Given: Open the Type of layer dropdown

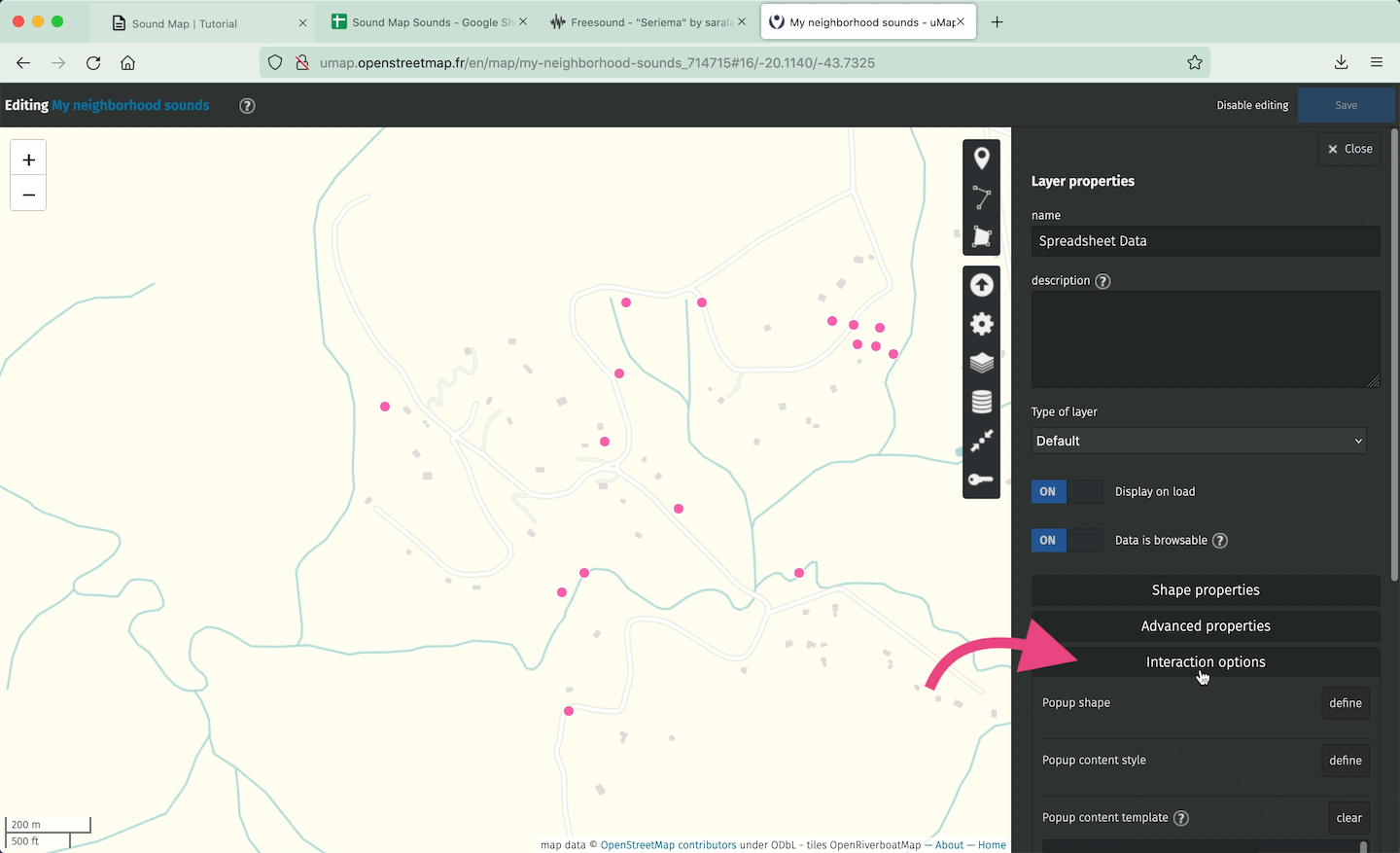Looking at the screenshot, I should pyautogui.click(x=1198, y=442).
